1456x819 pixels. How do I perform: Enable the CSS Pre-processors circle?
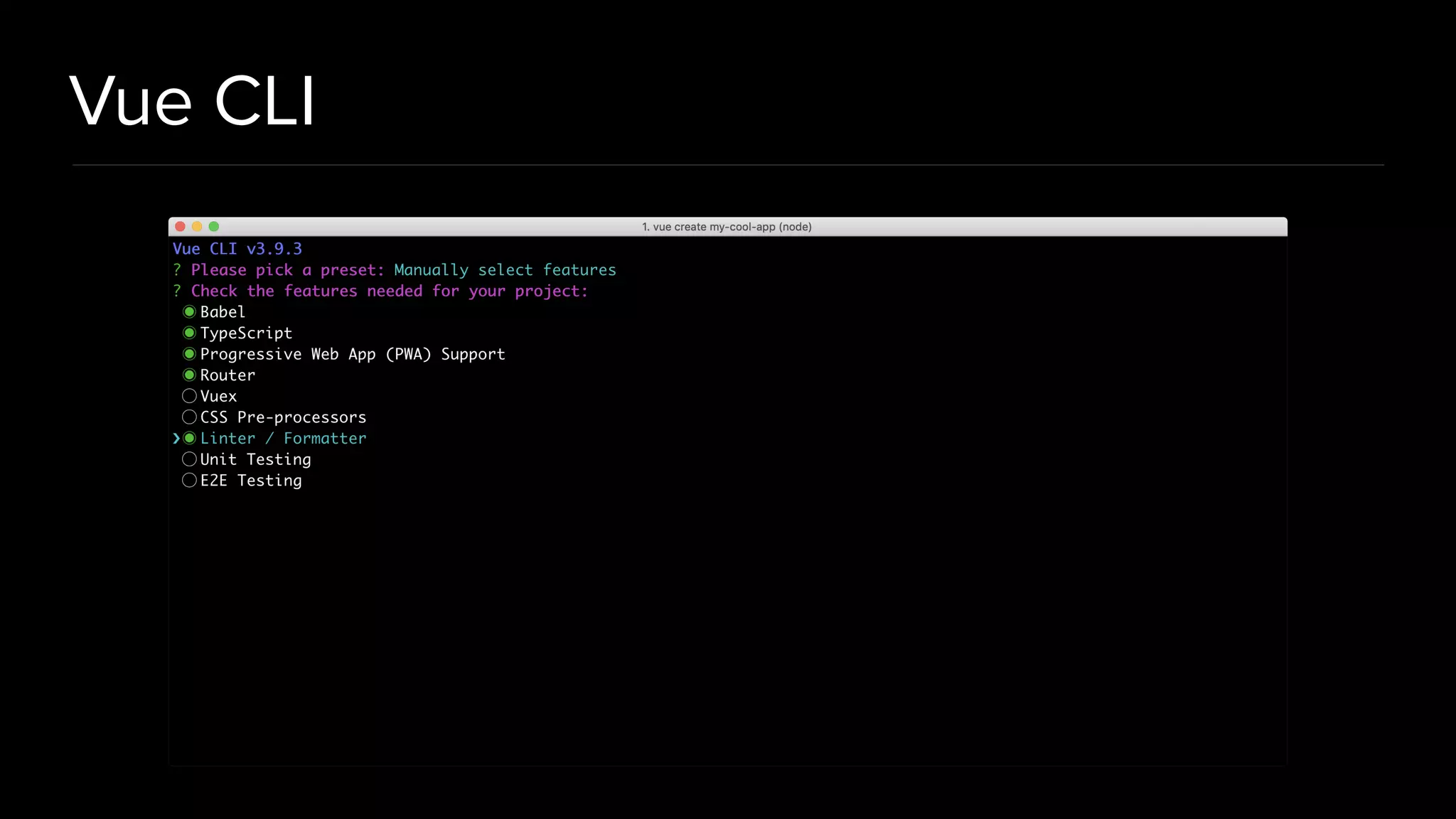(x=189, y=417)
